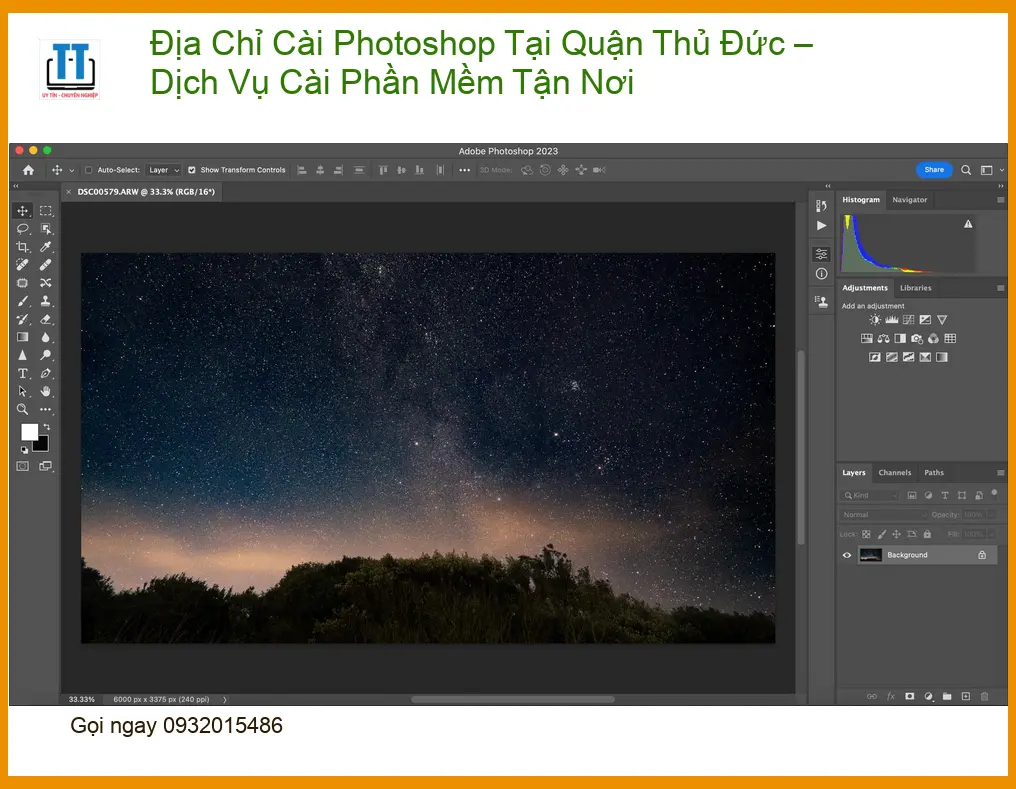
Task: Hide the Background layer with eye icon
Action: point(847,555)
